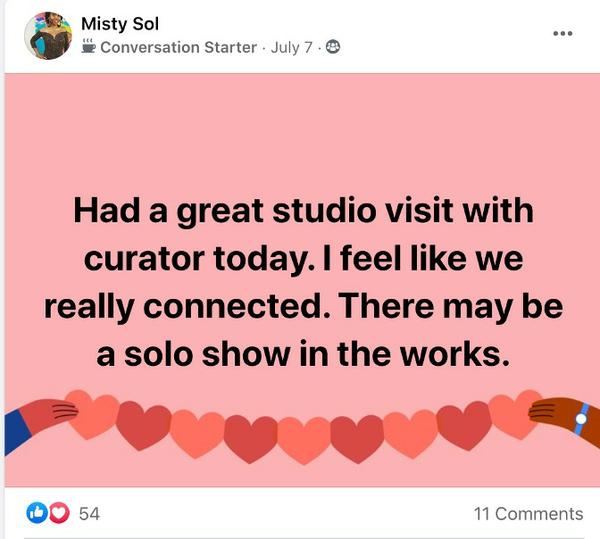Click the text line 'Had a great studio visit with'
600x539 pixels.
[303, 211]
